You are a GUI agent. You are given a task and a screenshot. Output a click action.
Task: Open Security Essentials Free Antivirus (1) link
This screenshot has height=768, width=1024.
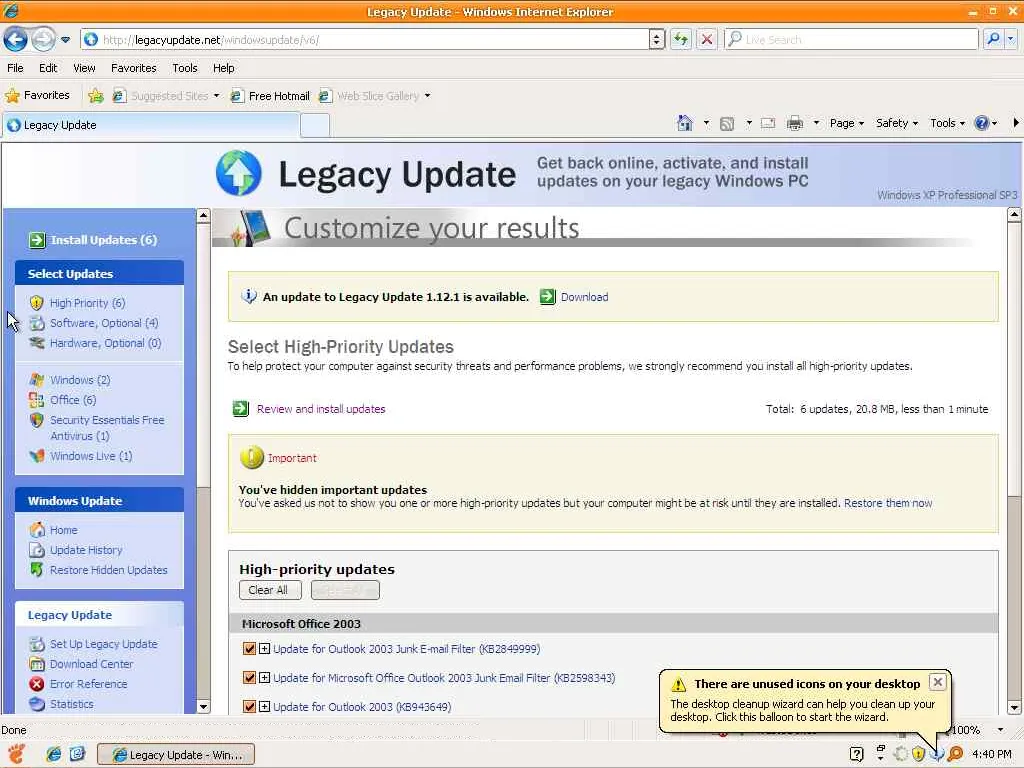(107, 428)
